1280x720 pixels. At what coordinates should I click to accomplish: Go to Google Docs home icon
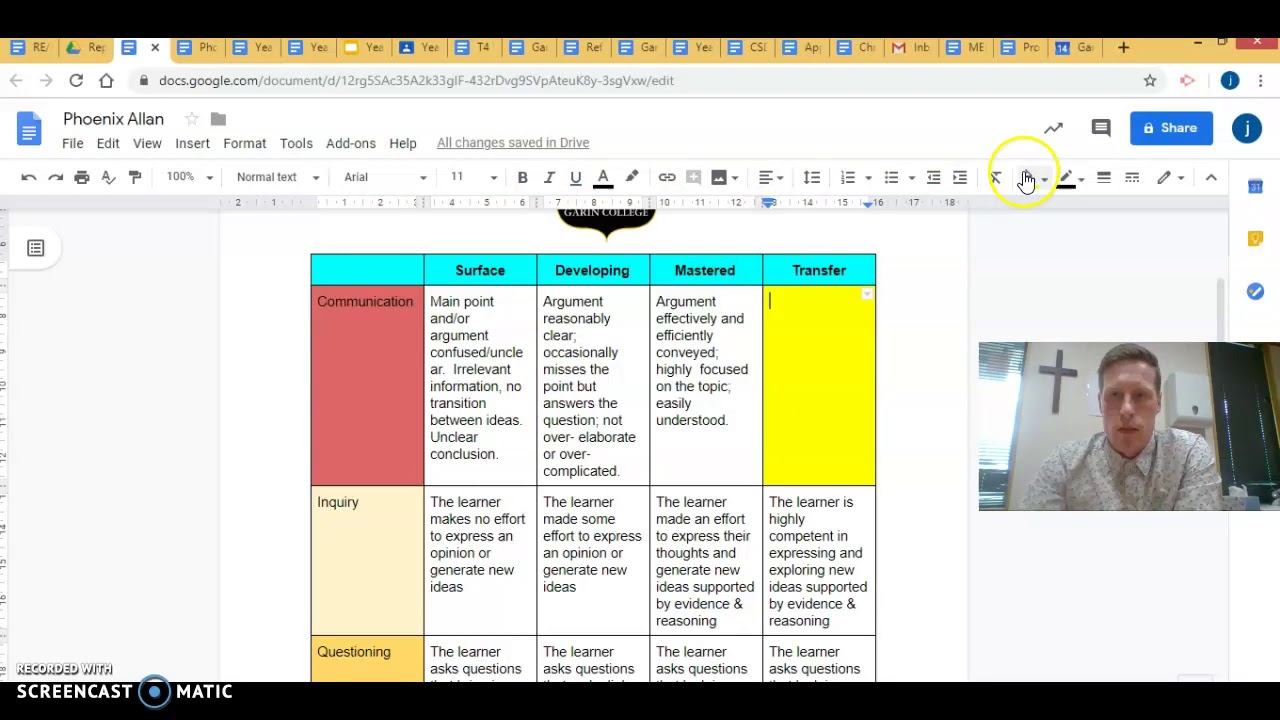pos(29,129)
